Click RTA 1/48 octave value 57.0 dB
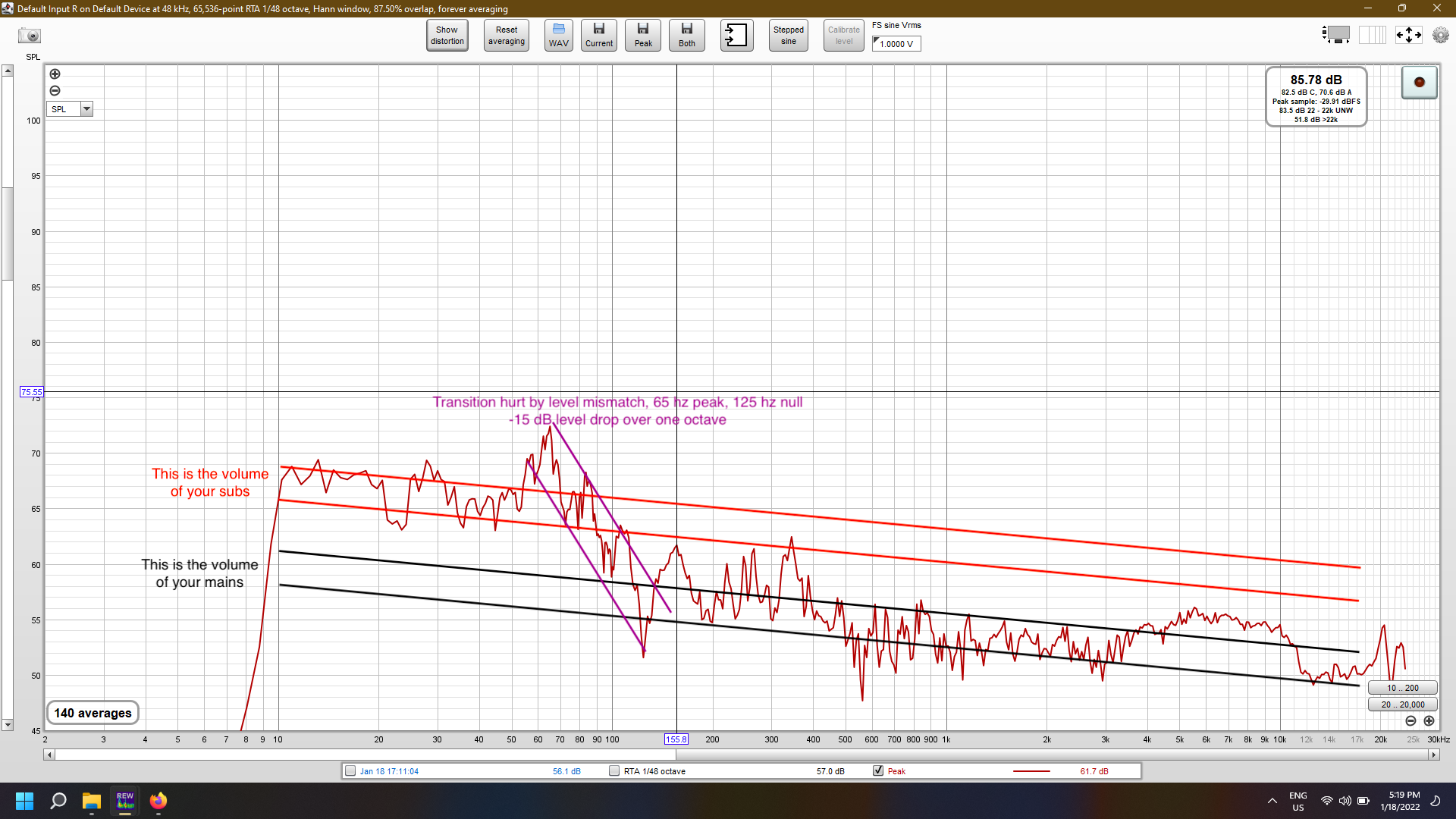Viewport: 1456px width, 819px height. click(830, 772)
